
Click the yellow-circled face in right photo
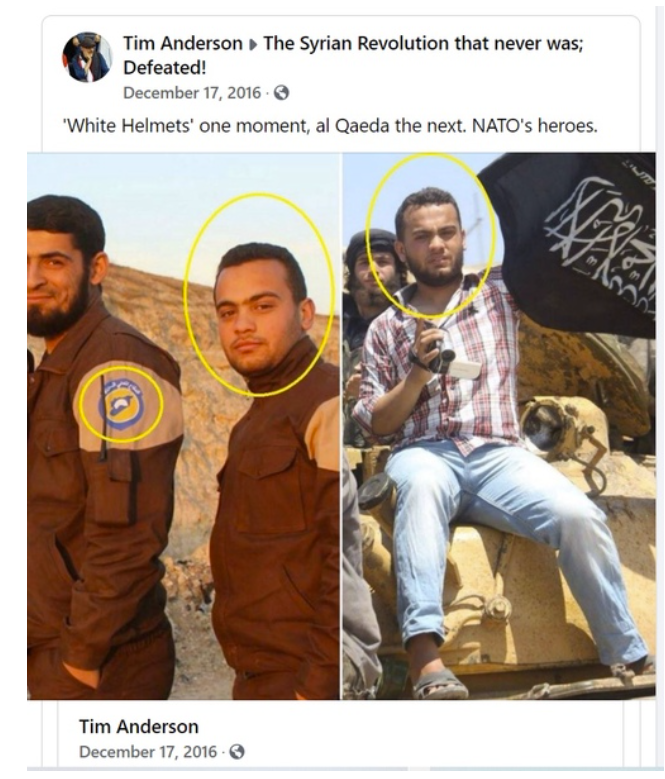tap(430, 238)
